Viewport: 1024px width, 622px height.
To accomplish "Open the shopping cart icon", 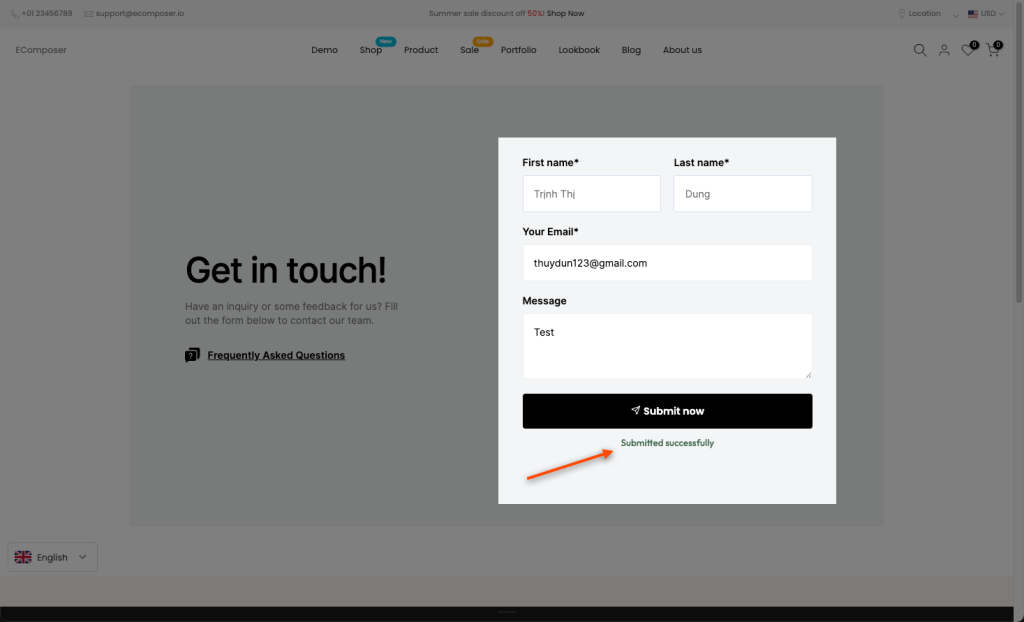I will [x=992, y=50].
